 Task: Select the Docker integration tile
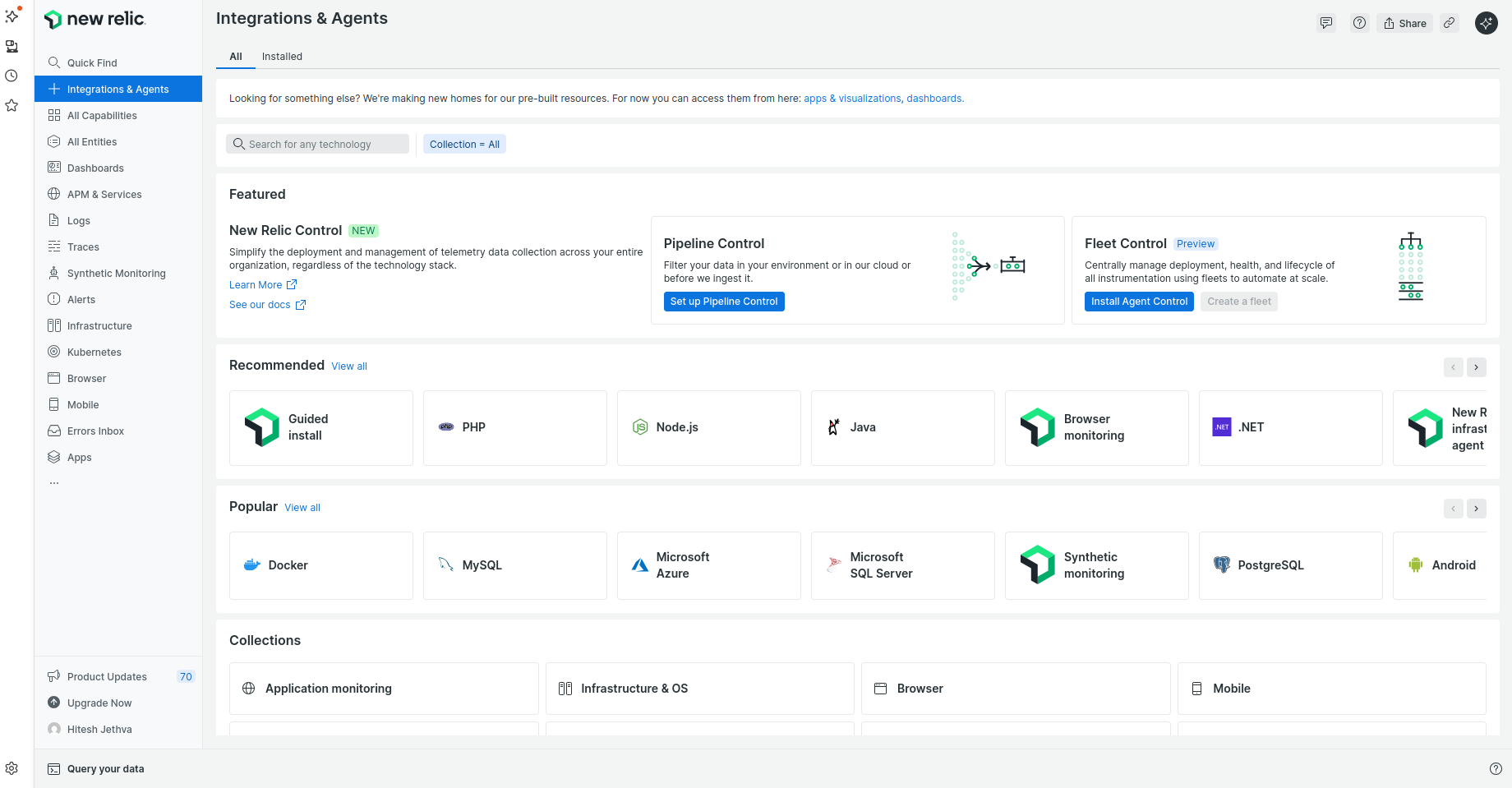click(320, 565)
